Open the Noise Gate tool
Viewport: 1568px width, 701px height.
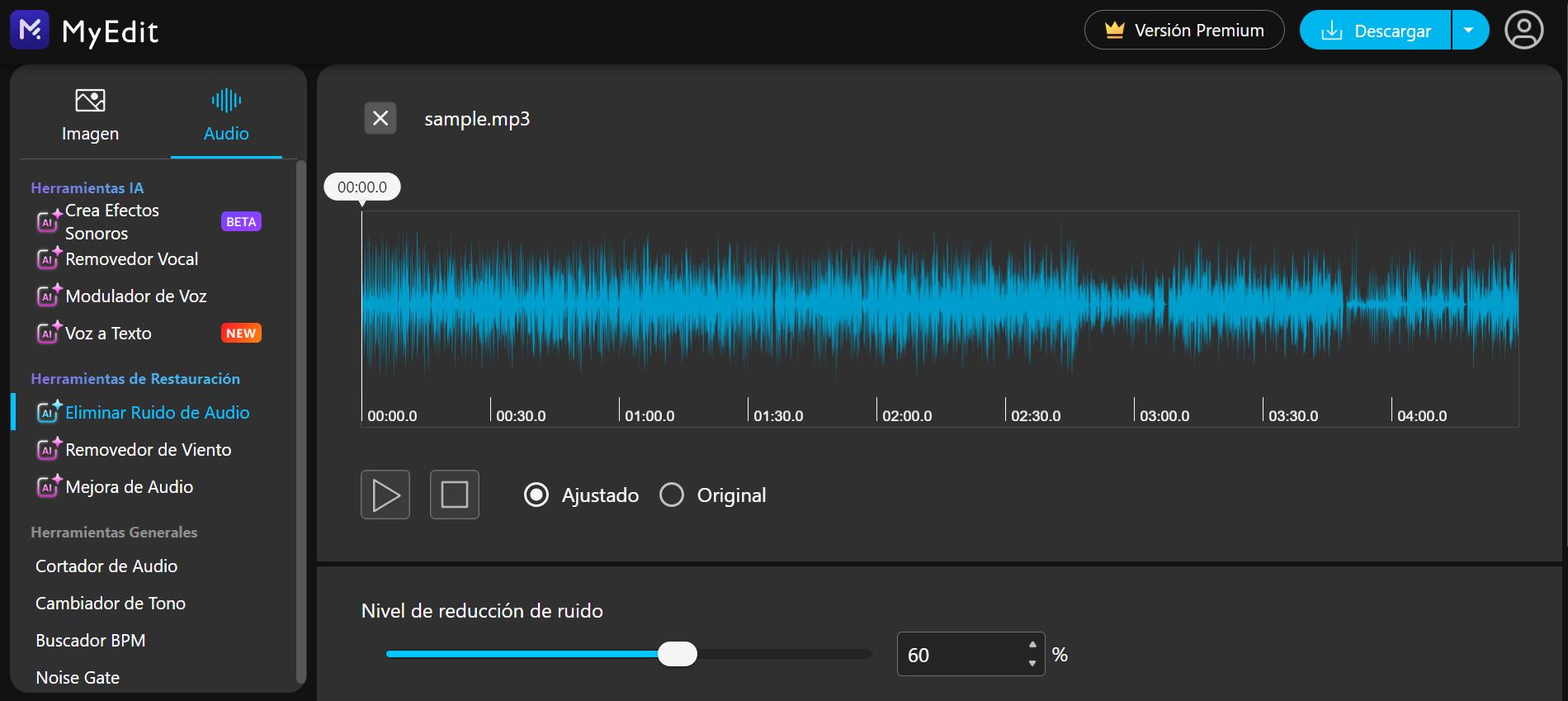click(78, 678)
